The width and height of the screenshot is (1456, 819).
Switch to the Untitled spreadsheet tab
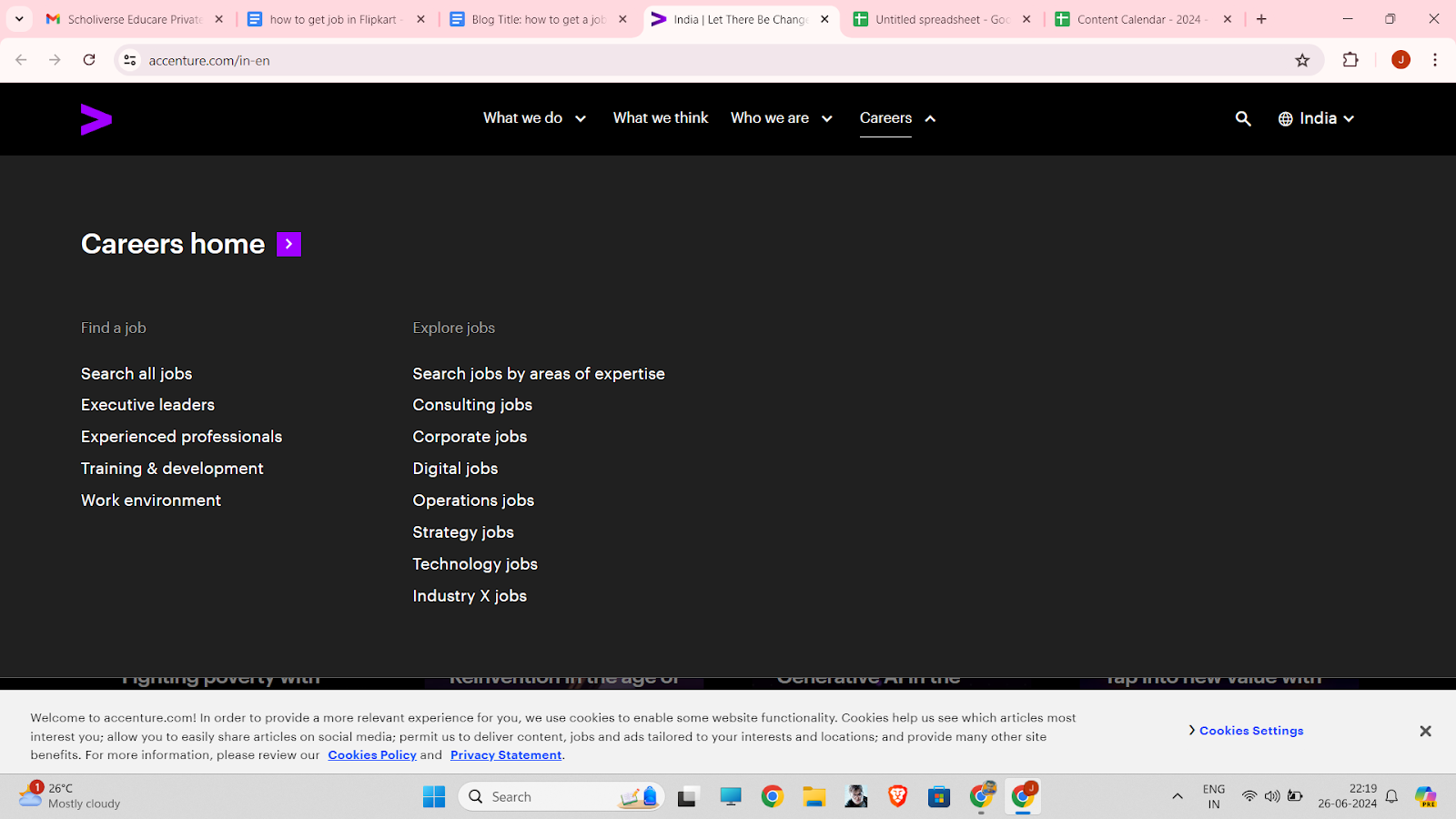coord(942,19)
